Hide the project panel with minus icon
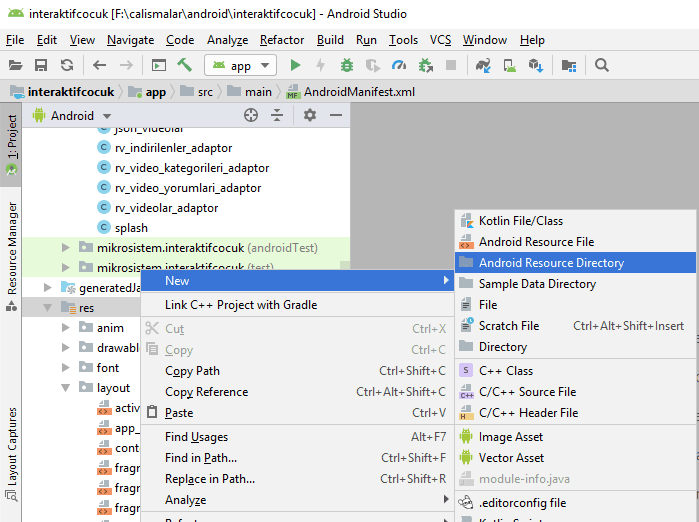The width and height of the screenshot is (699, 522). tap(336, 115)
